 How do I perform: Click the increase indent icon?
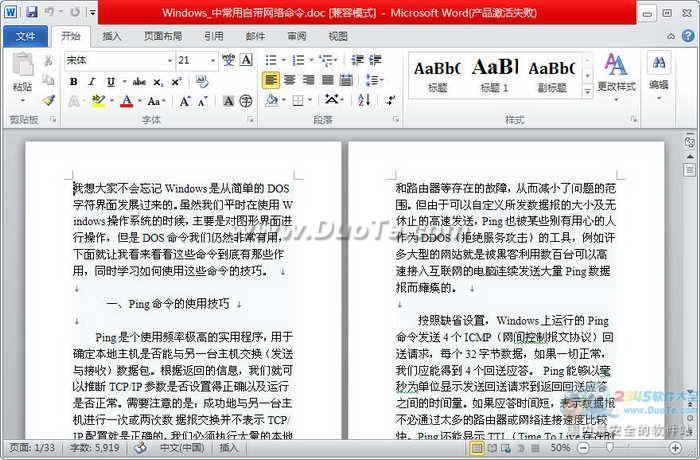click(x=375, y=60)
